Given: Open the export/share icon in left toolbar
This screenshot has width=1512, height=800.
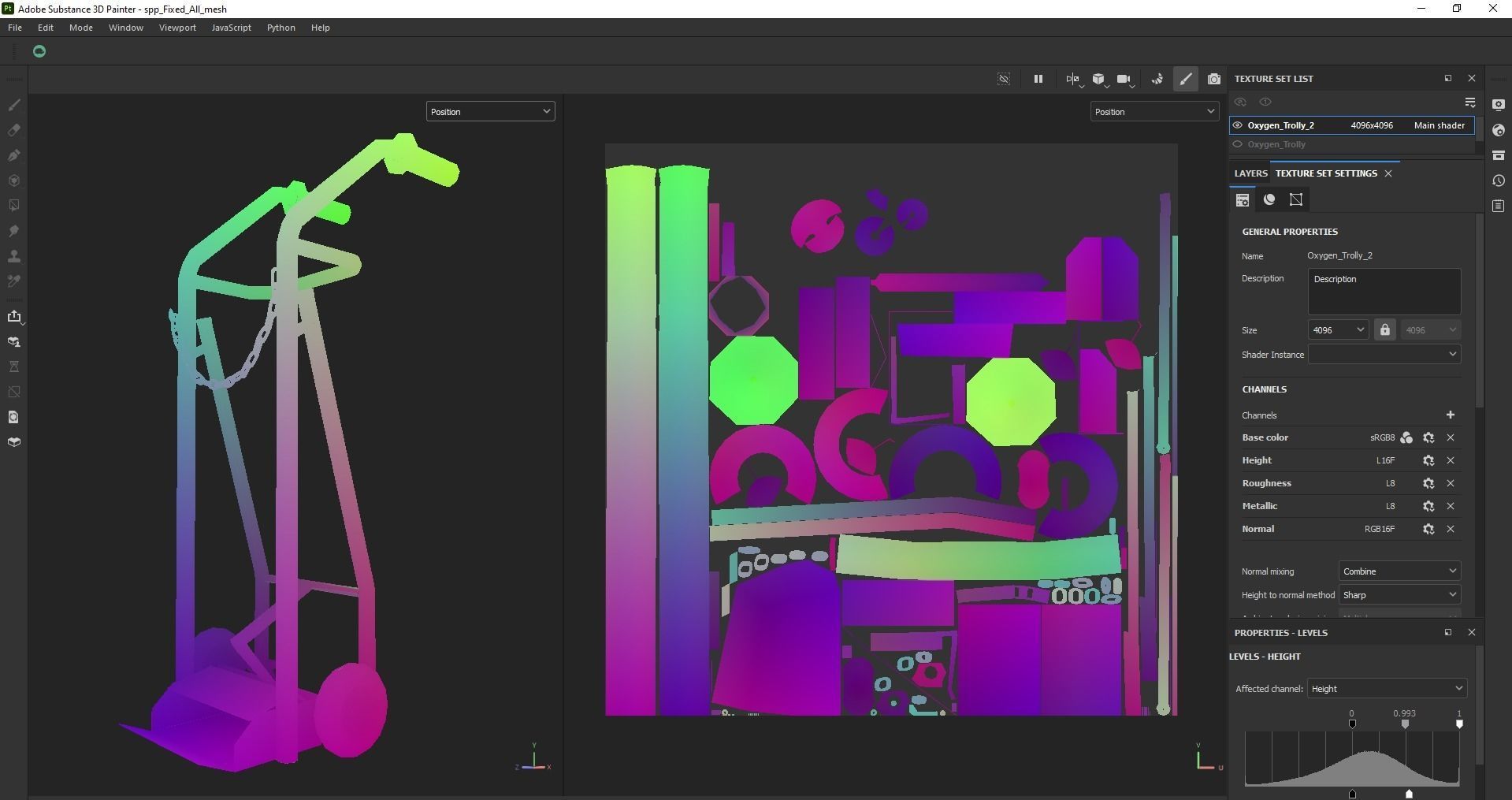Looking at the screenshot, I should pyautogui.click(x=14, y=316).
